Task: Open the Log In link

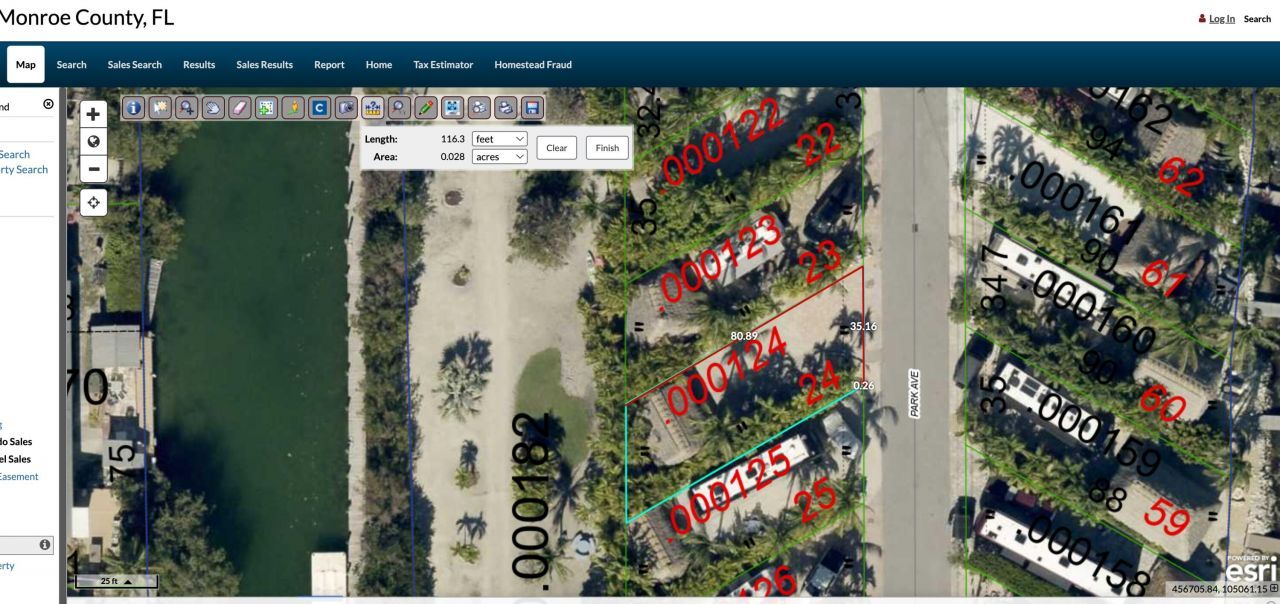Action: coord(1221,18)
